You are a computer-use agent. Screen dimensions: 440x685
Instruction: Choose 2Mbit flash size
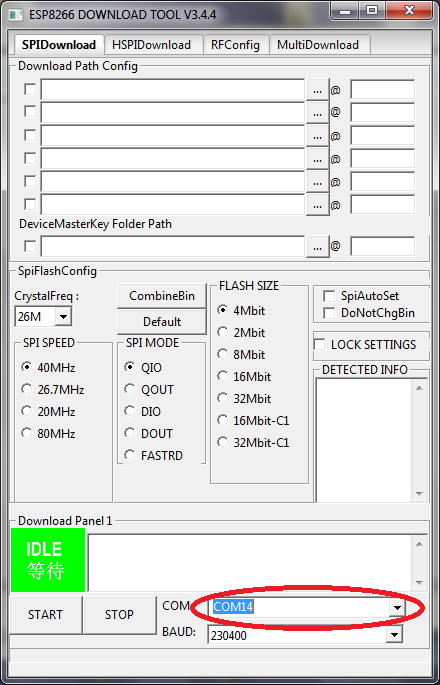pyautogui.click(x=223, y=332)
